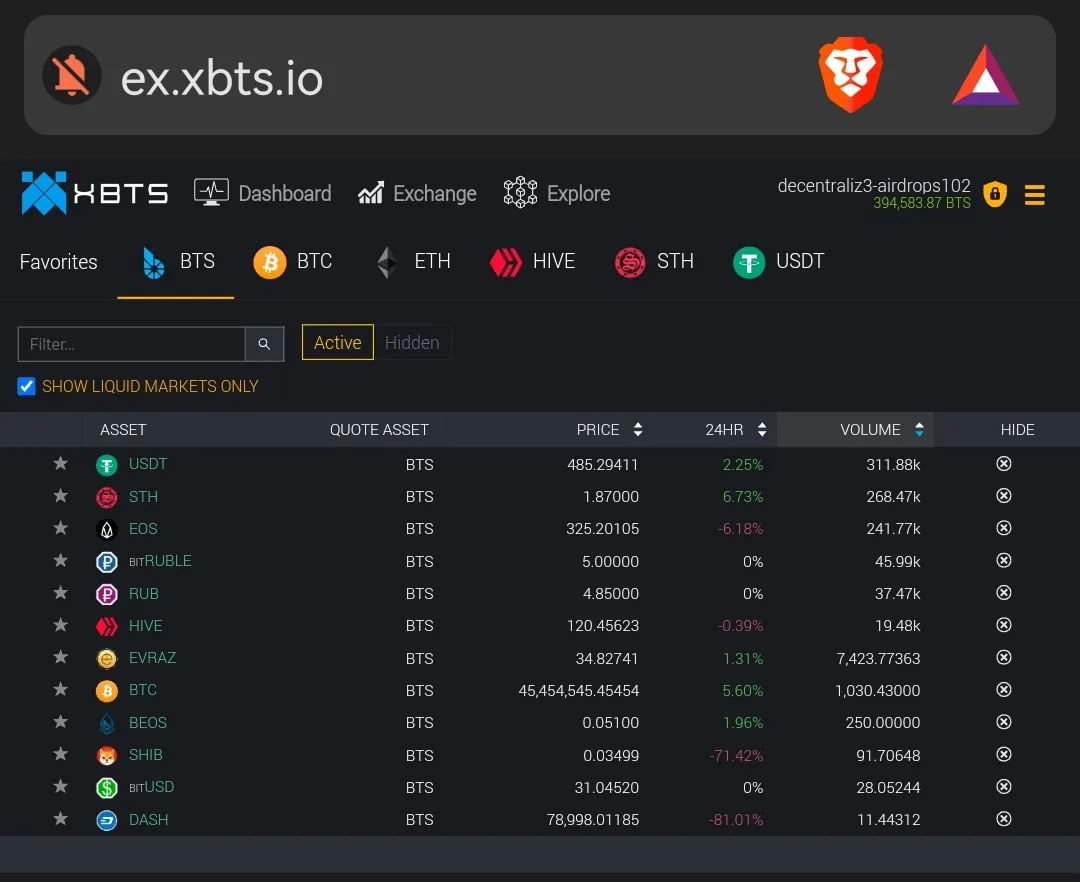
Task: Hide the bitRUBLE market row
Action: pyautogui.click(x=1004, y=560)
